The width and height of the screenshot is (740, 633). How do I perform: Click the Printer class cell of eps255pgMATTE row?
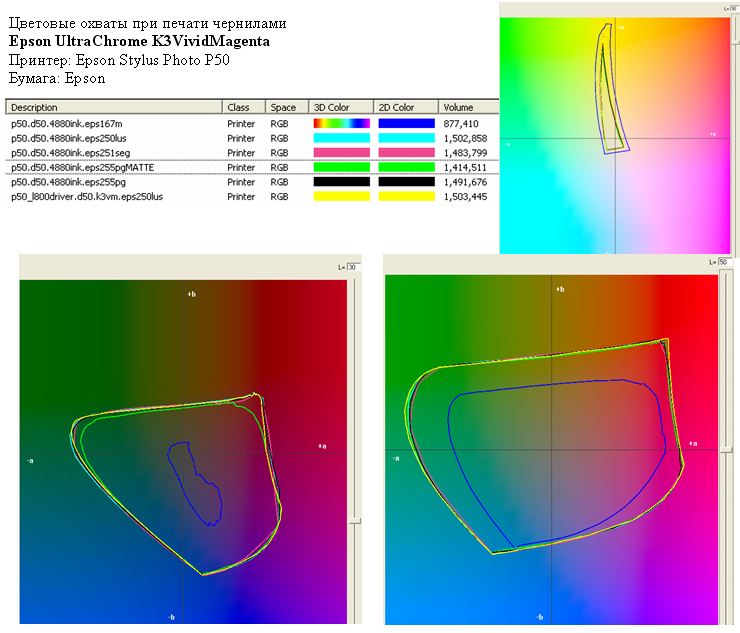click(241, 168)
